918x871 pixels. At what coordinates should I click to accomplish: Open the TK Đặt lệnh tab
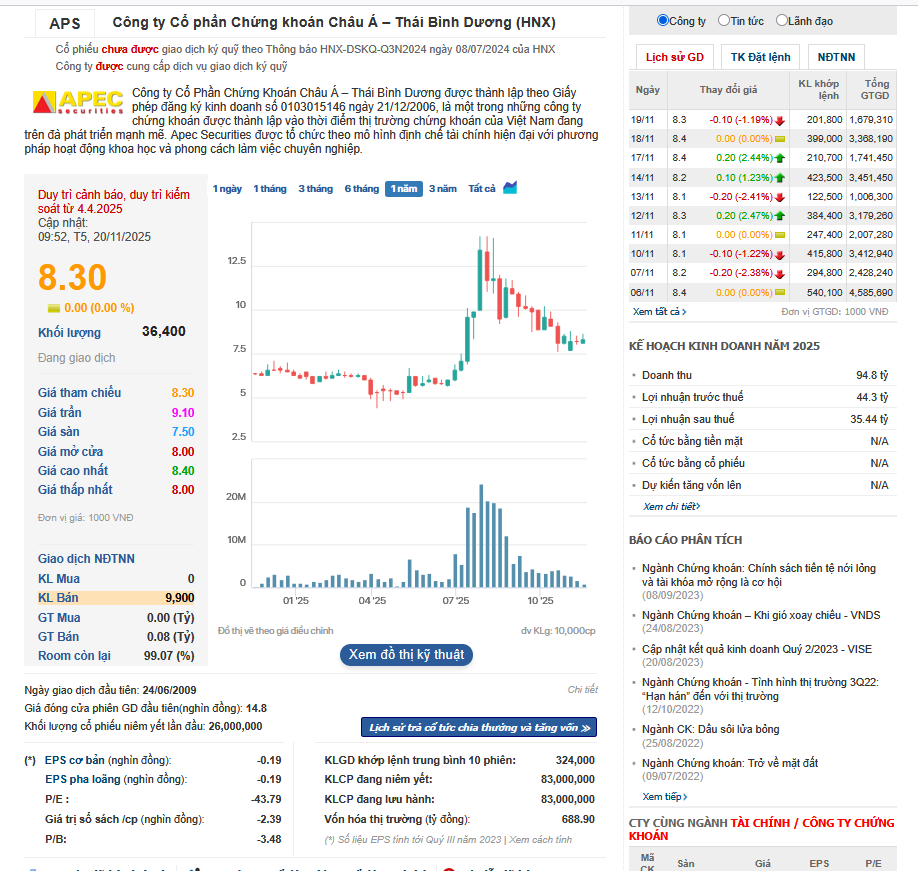coord(761,57)
